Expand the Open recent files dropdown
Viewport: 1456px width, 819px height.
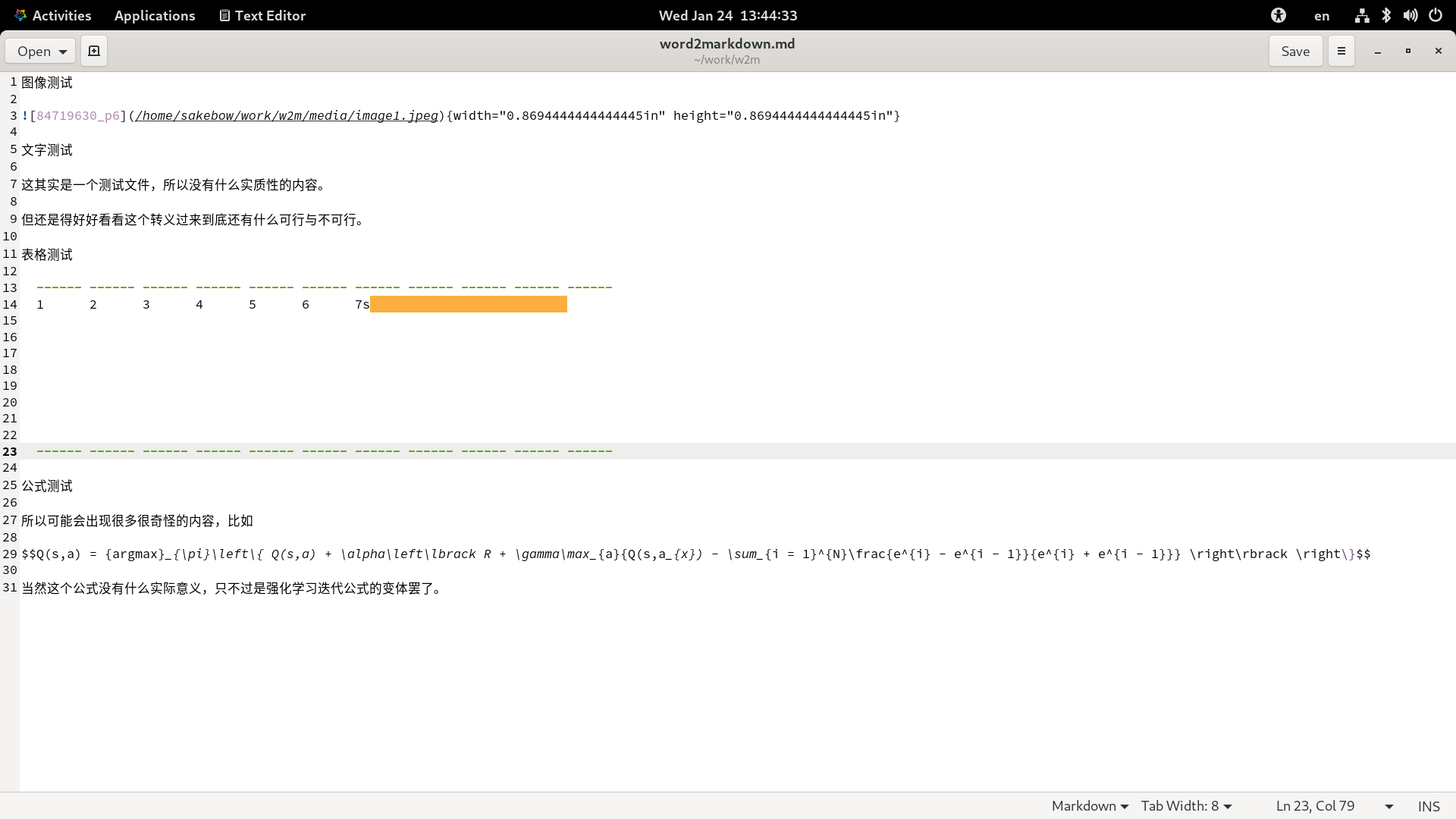click(x=62, y=52)
